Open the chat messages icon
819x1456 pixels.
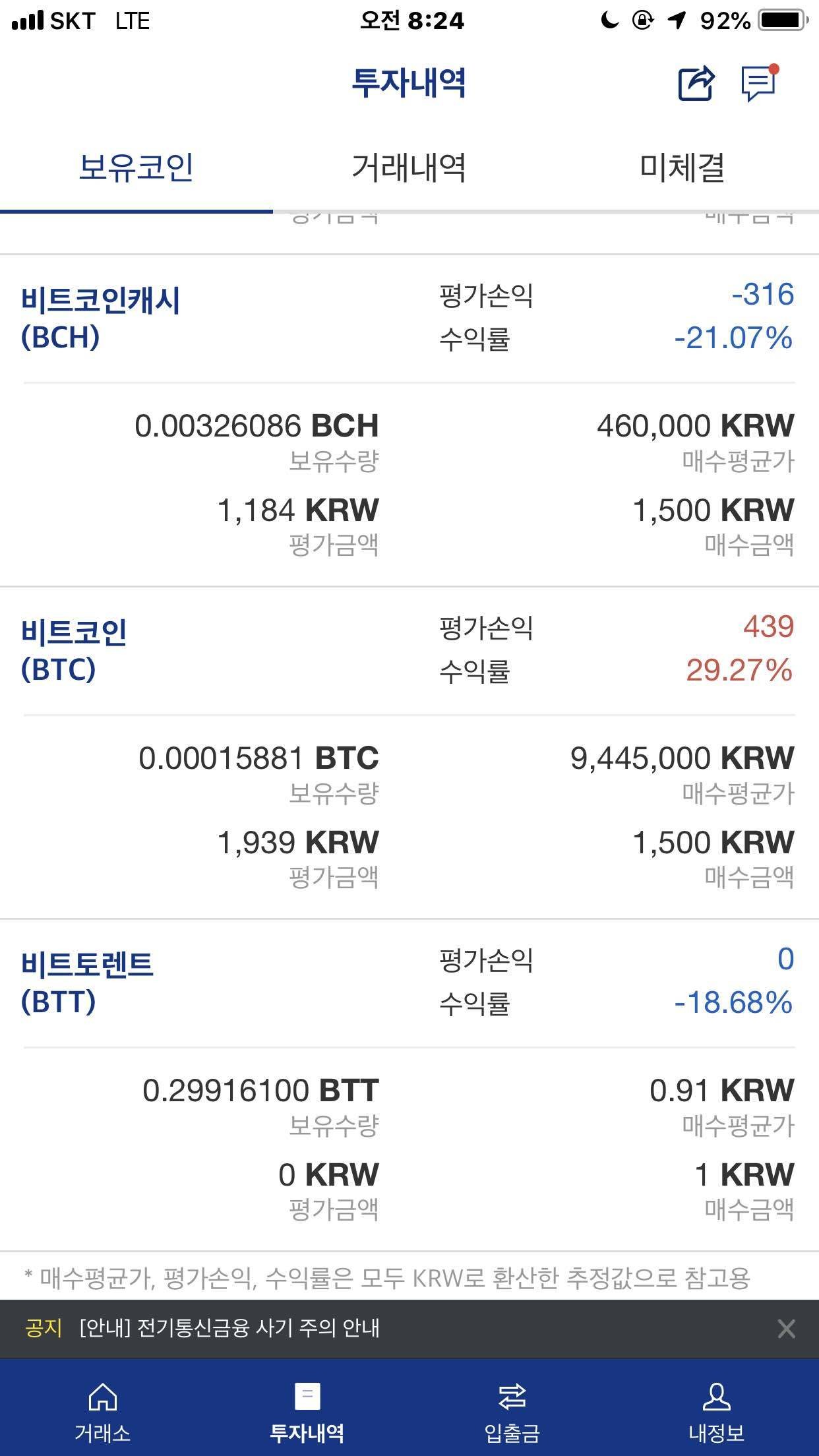coord(759,84)
